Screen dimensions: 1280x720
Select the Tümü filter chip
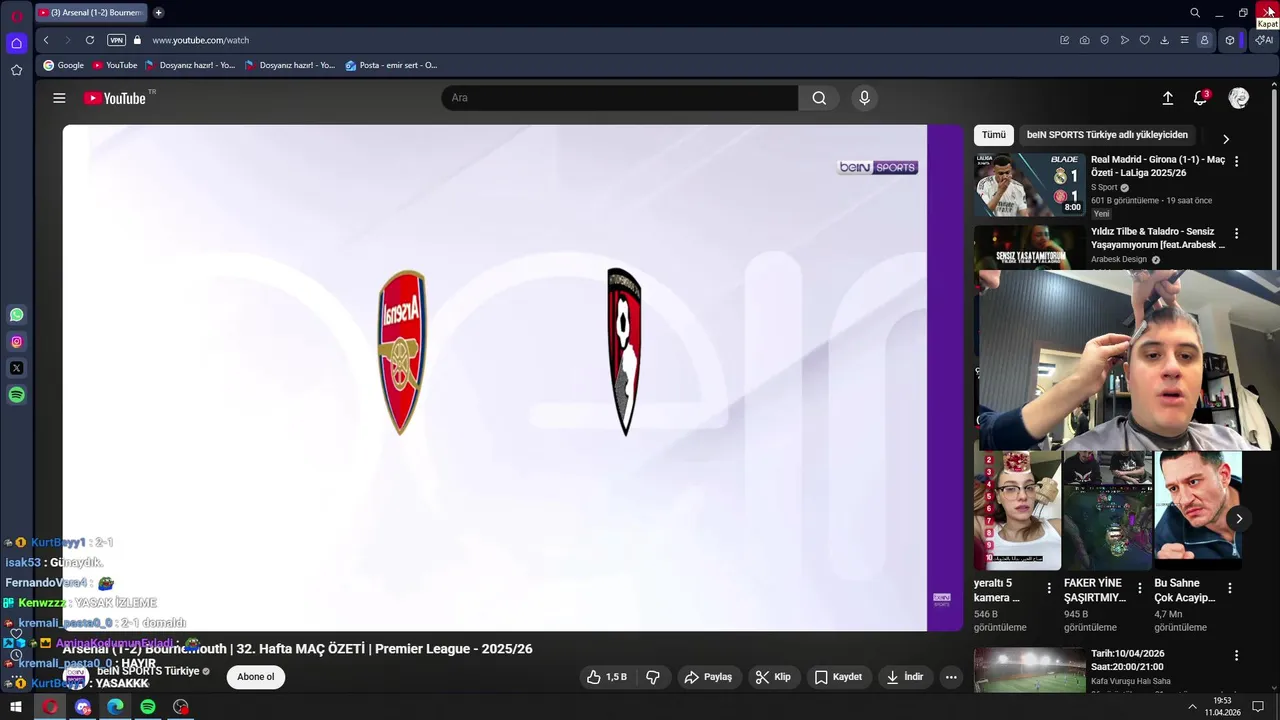point(994,135)
